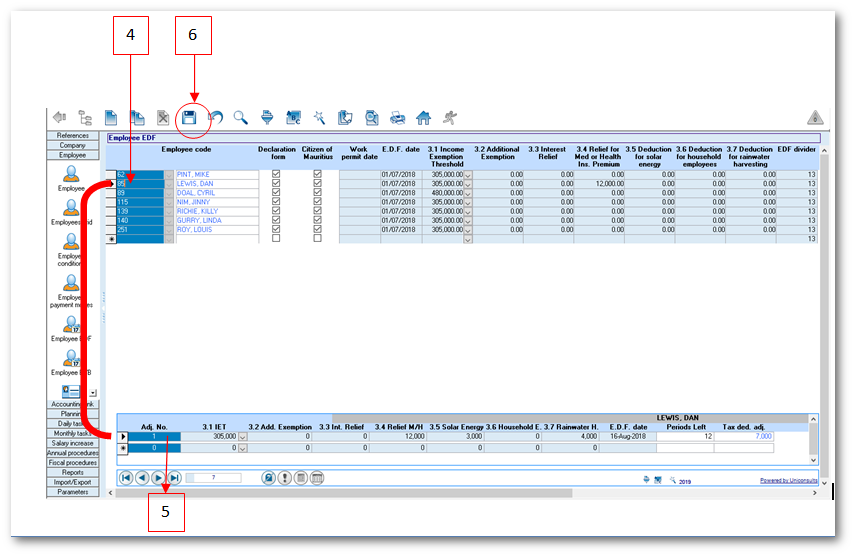Go to next record navigation arrow
This screenshot has width=854, height=556.
[x=158, y=478]
